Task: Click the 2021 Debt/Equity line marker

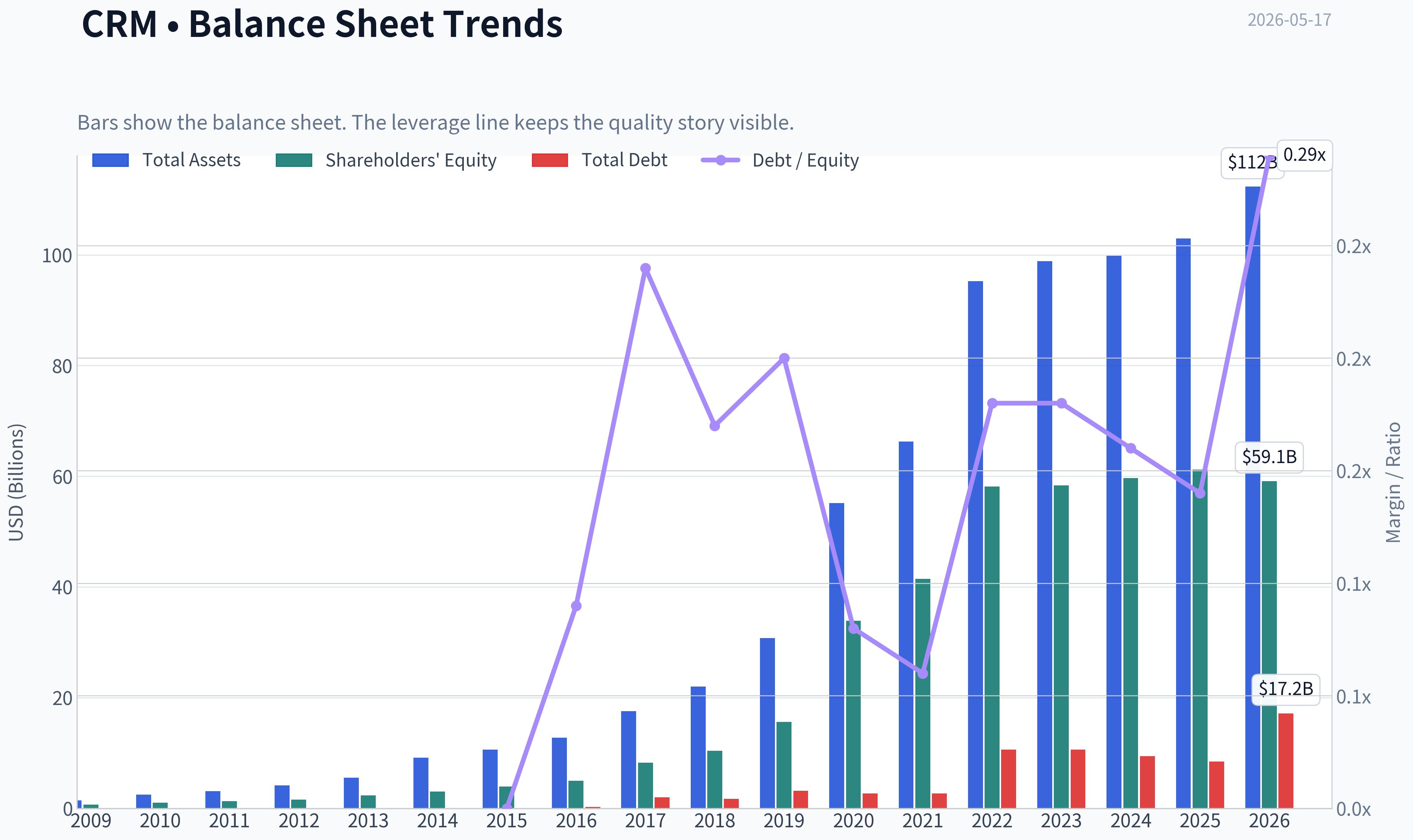Action: (923, 673)
